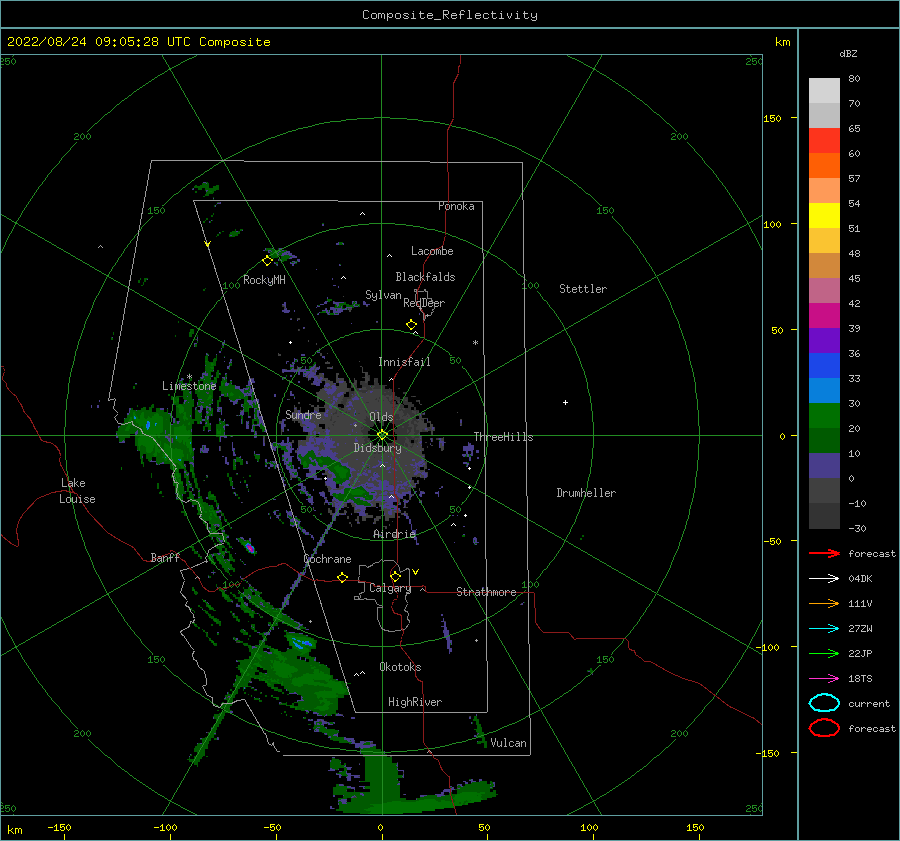Select the slate 0-10 dBZ swatch
This screenshot has height=841, width=900.
tap(824, 466)
